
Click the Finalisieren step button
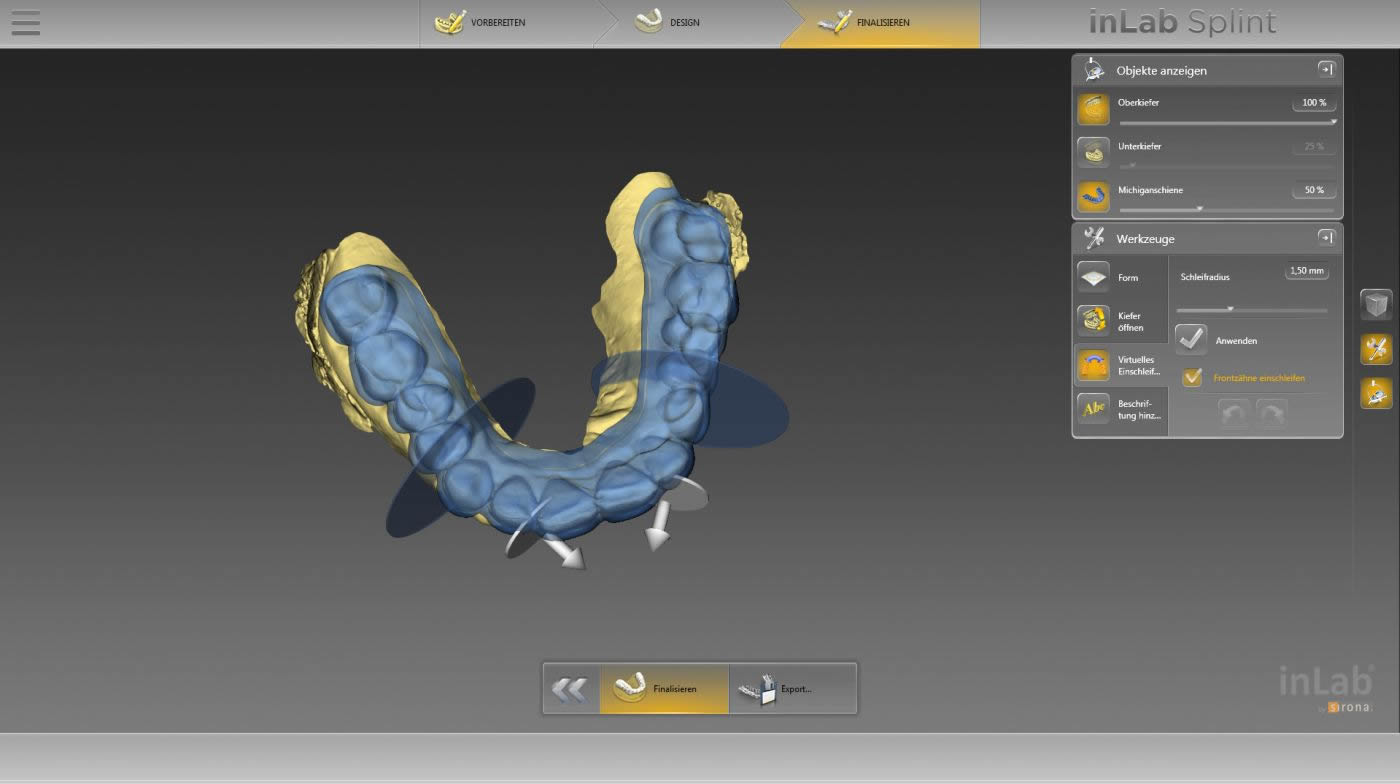coord(664,689)
